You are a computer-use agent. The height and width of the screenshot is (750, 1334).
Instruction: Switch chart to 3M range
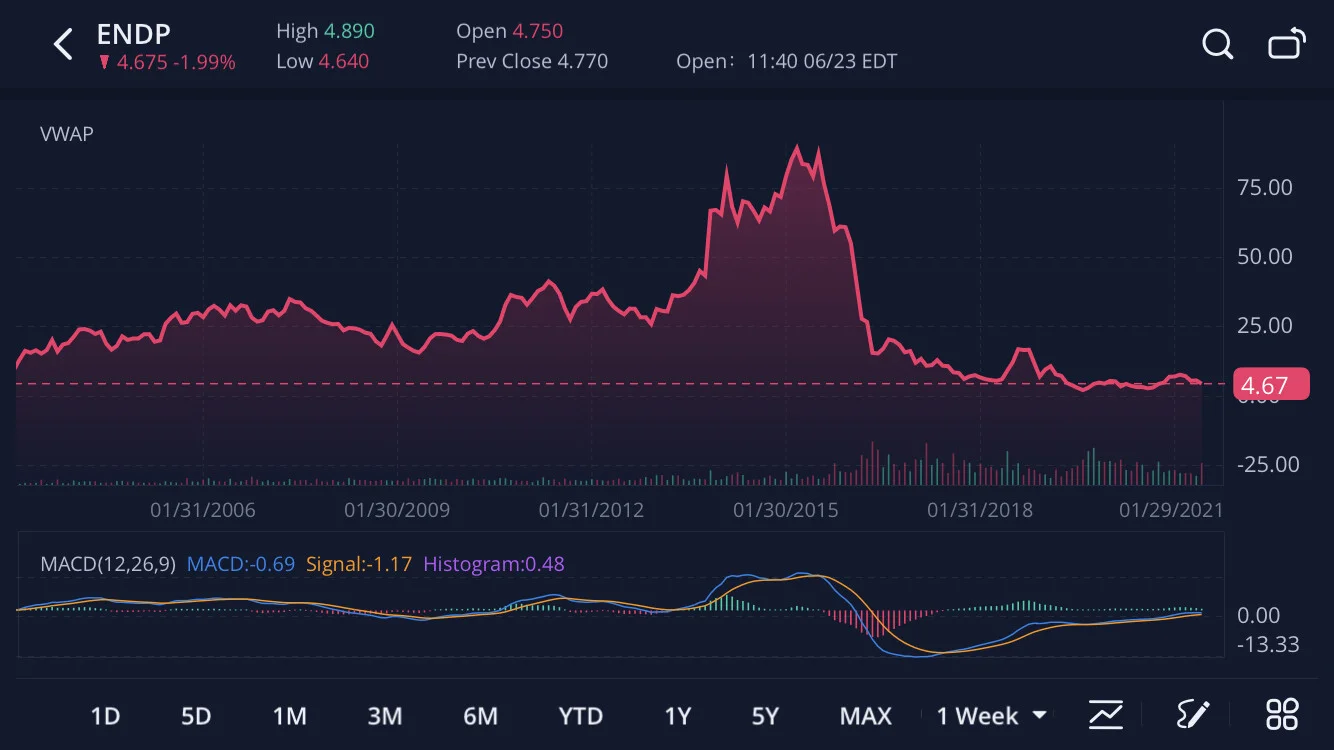(384, 716)
